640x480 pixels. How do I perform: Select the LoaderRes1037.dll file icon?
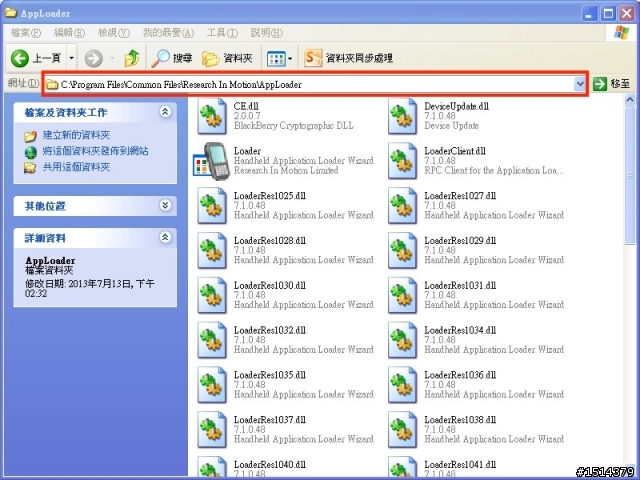(x=212, y=430)
